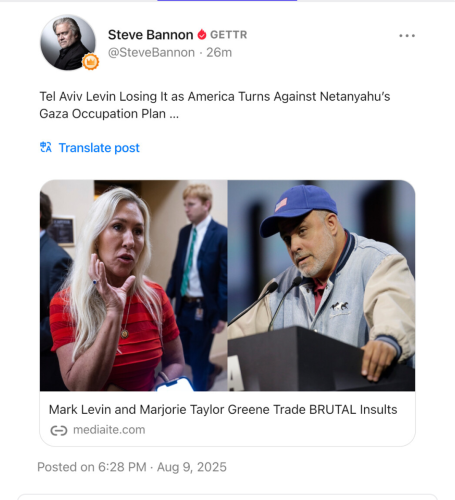
Task: Click the Posted on 6:28 PM date line
Action: (x=132, y=467)
